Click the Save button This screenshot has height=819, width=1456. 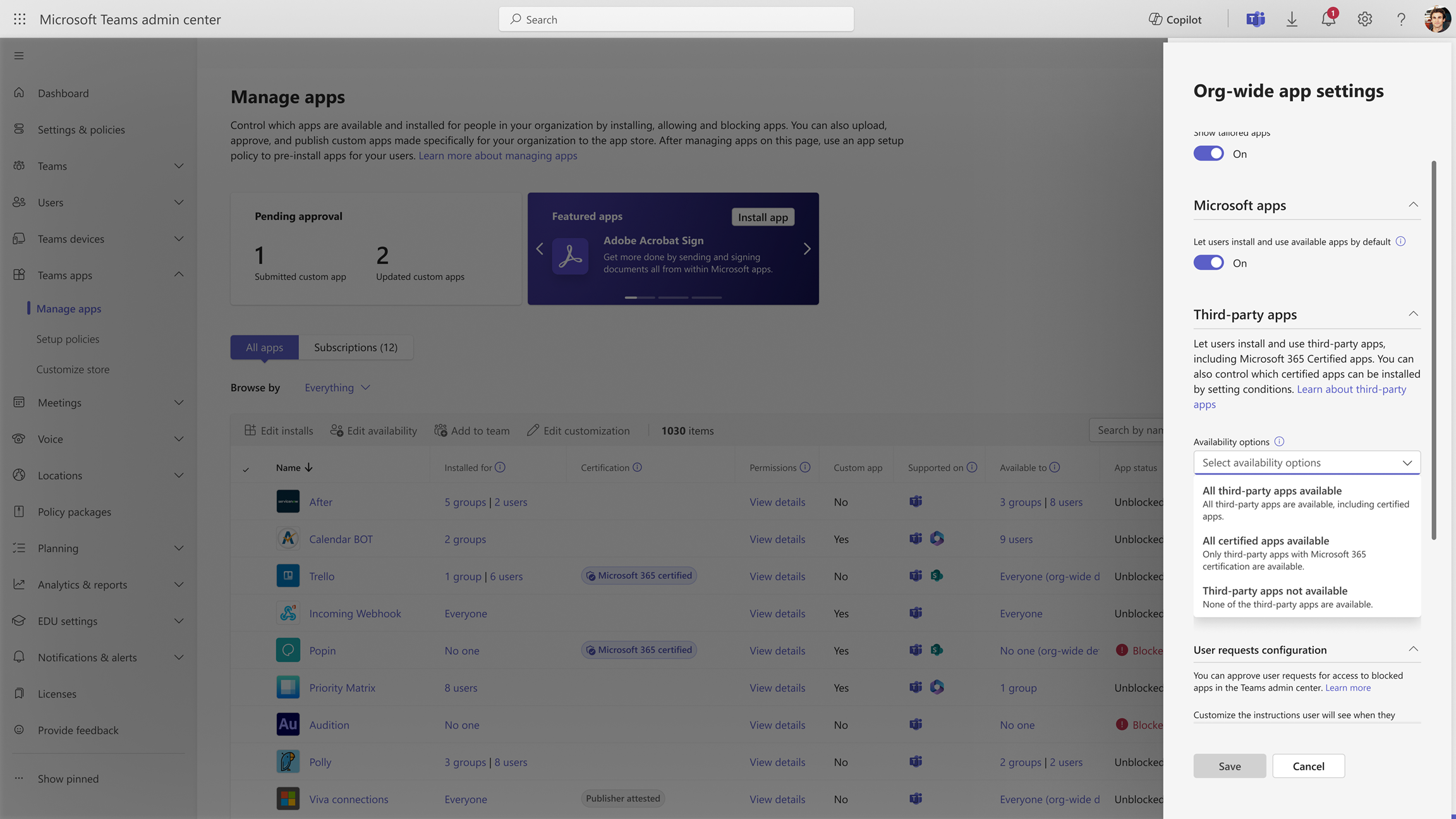1229,766
